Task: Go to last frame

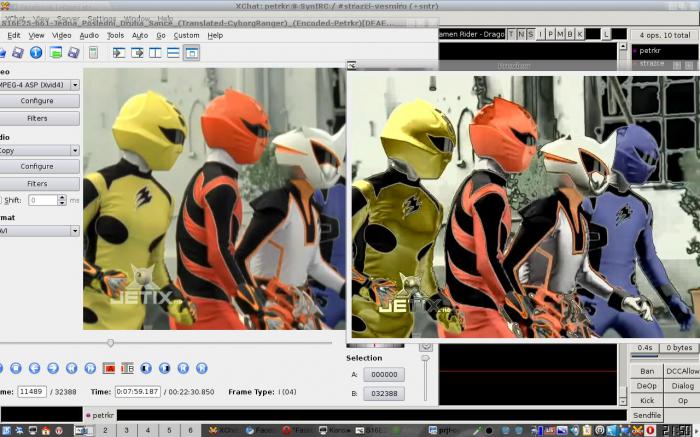Action: 202,368
